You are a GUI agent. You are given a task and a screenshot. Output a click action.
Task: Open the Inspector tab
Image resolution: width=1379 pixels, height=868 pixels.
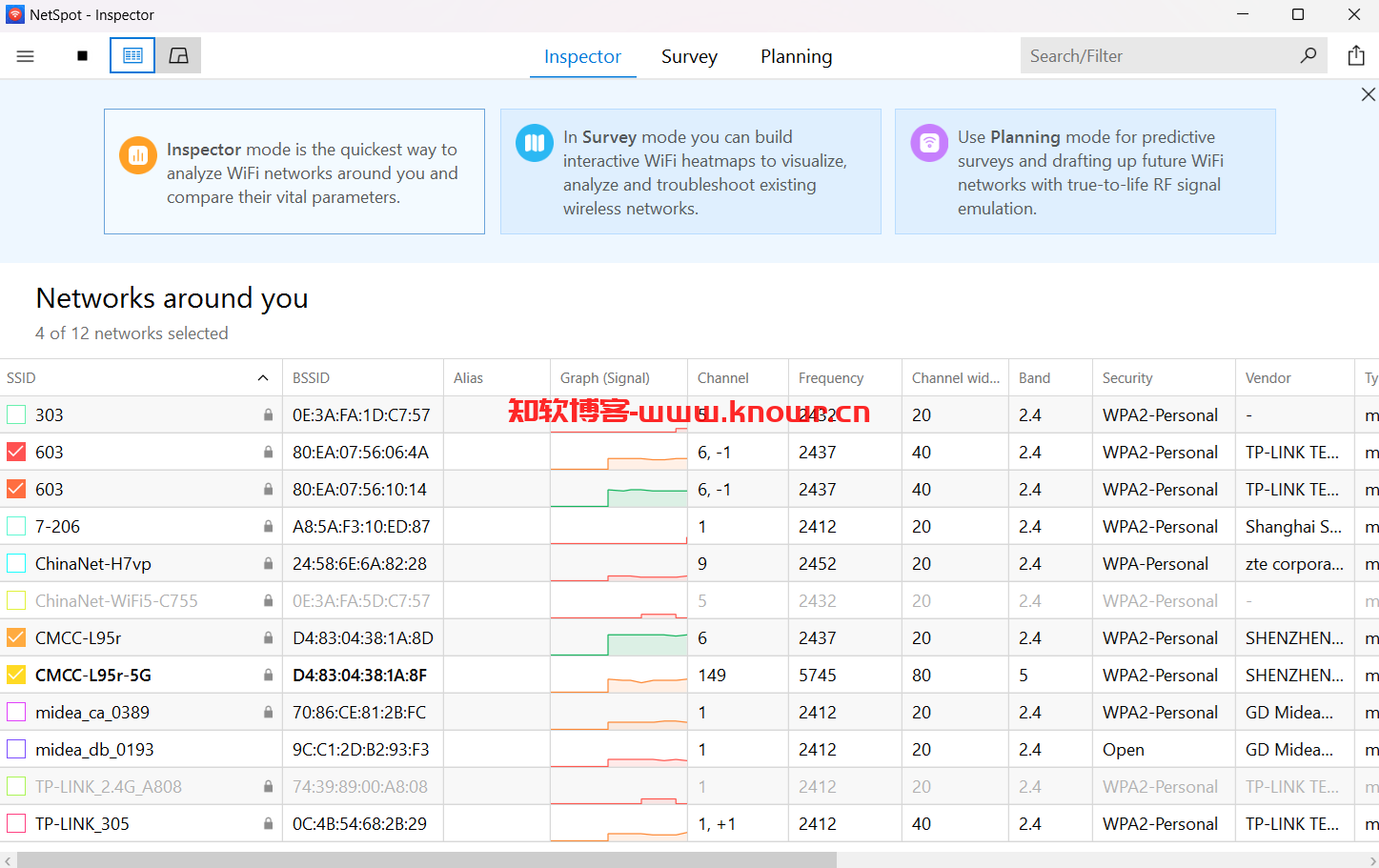point(582,56)
